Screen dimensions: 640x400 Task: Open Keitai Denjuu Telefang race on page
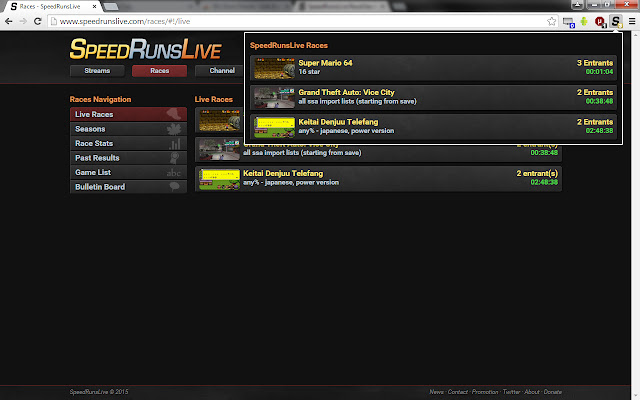pyautogui.click(x=378, y=178)
